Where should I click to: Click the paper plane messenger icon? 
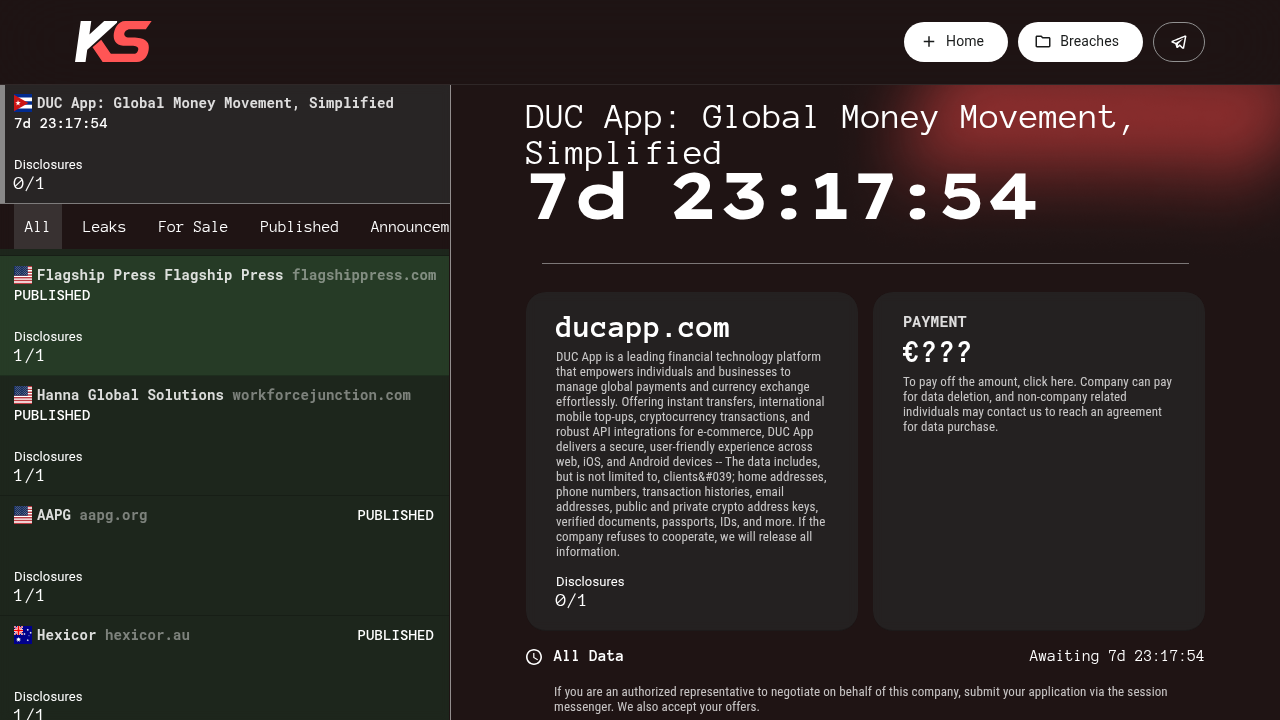click(1179, 42)
